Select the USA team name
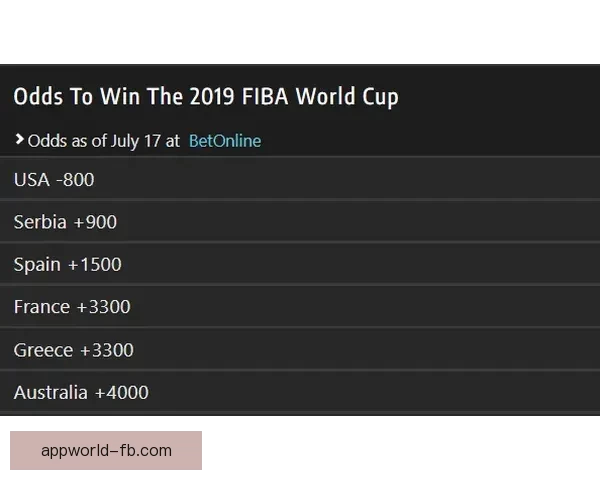Viewport: 600px width, 480px height. point(31,180)
